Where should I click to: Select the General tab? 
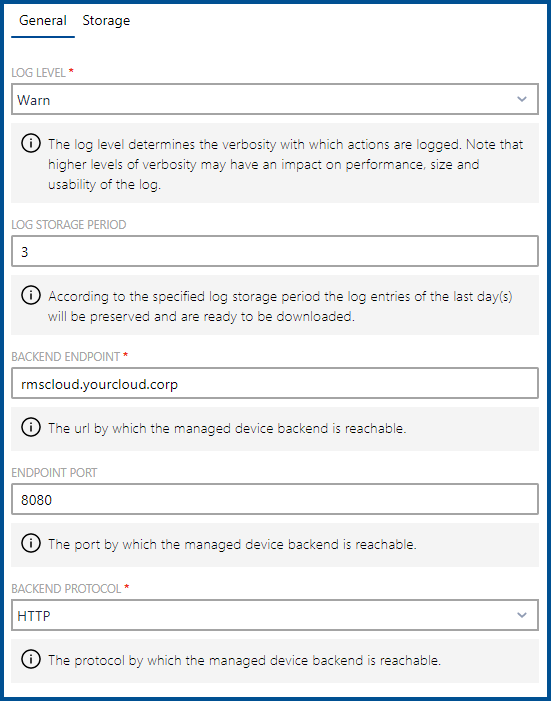tap(43, 21)
